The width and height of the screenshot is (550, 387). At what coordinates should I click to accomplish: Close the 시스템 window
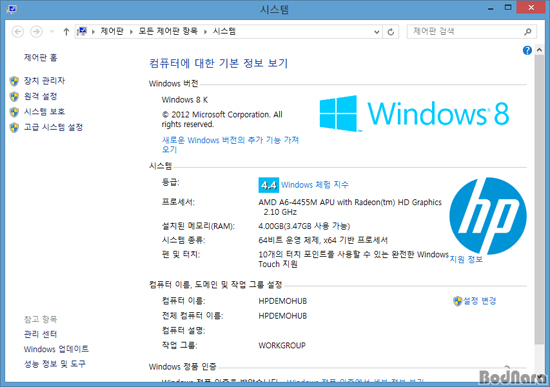pyautogui.click(x=531, y=7)
